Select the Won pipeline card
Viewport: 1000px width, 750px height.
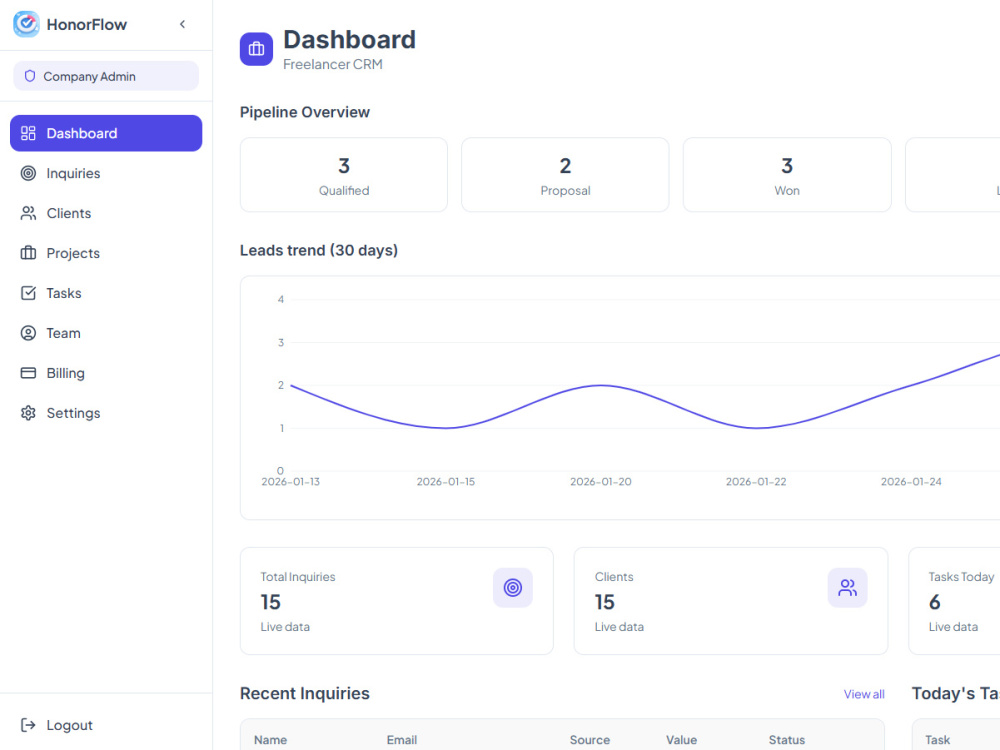point(787,175)
